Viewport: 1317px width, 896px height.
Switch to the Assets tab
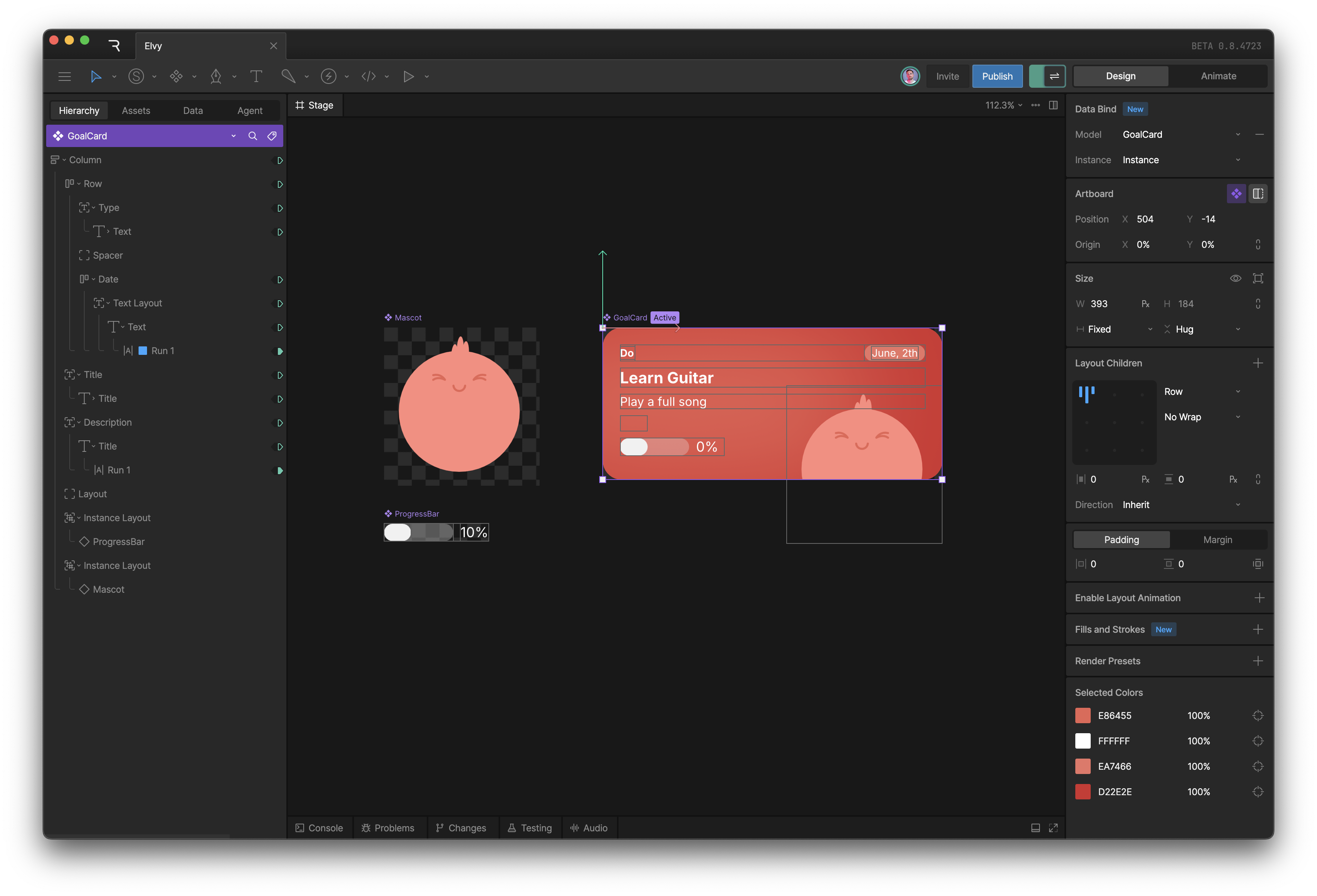136,110
